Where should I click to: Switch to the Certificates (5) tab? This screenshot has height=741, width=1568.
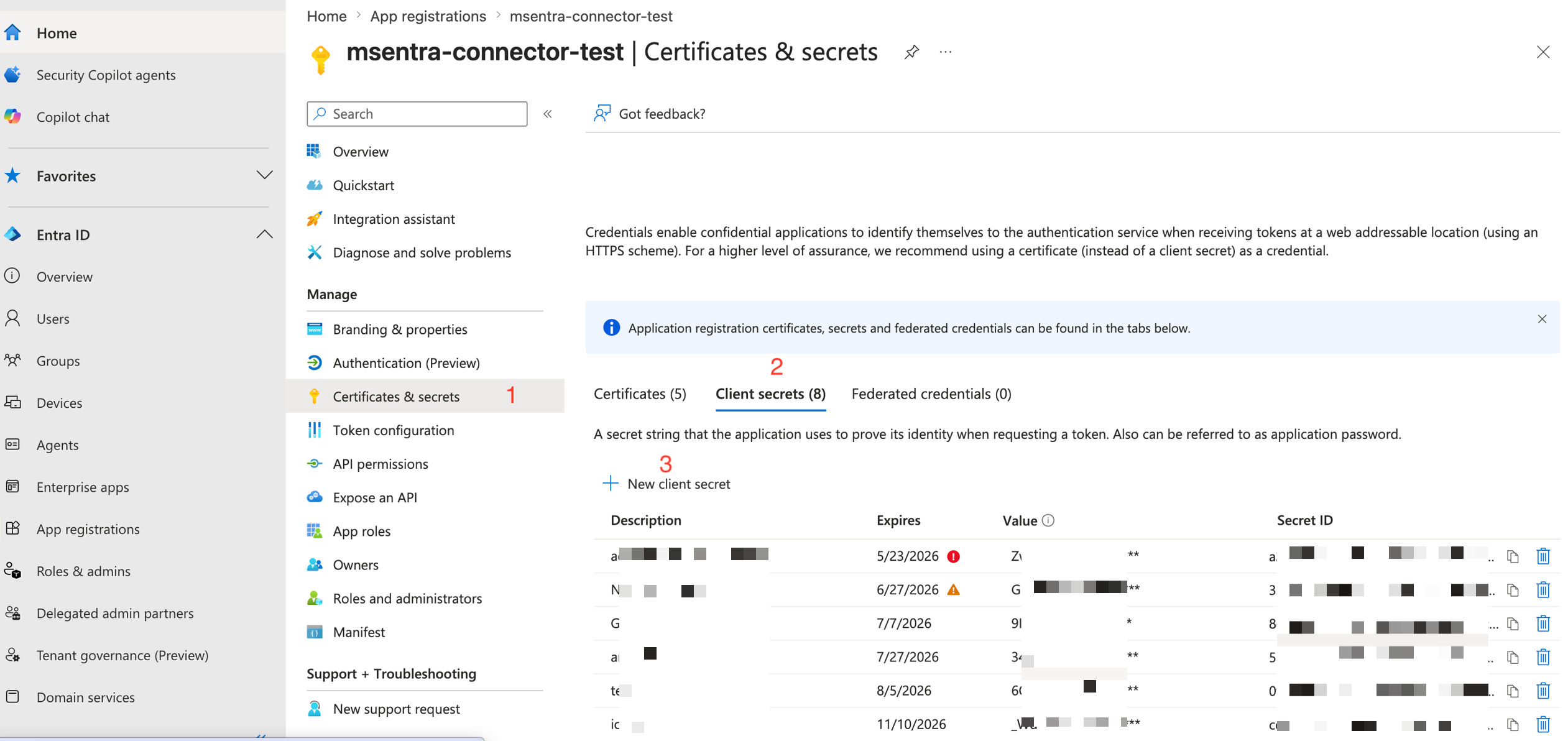[640, 394]
